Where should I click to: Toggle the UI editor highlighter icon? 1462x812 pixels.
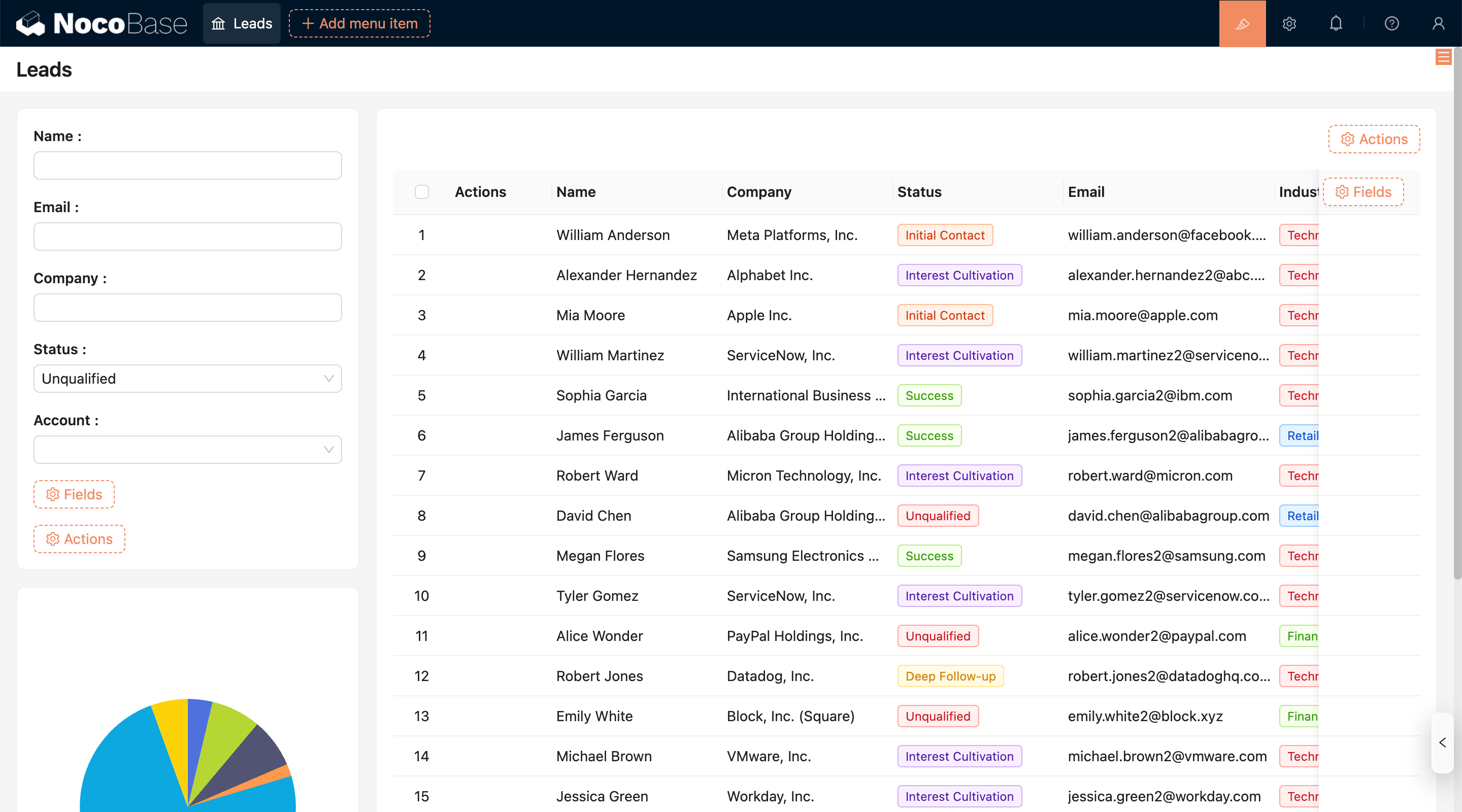[1242, 23]
